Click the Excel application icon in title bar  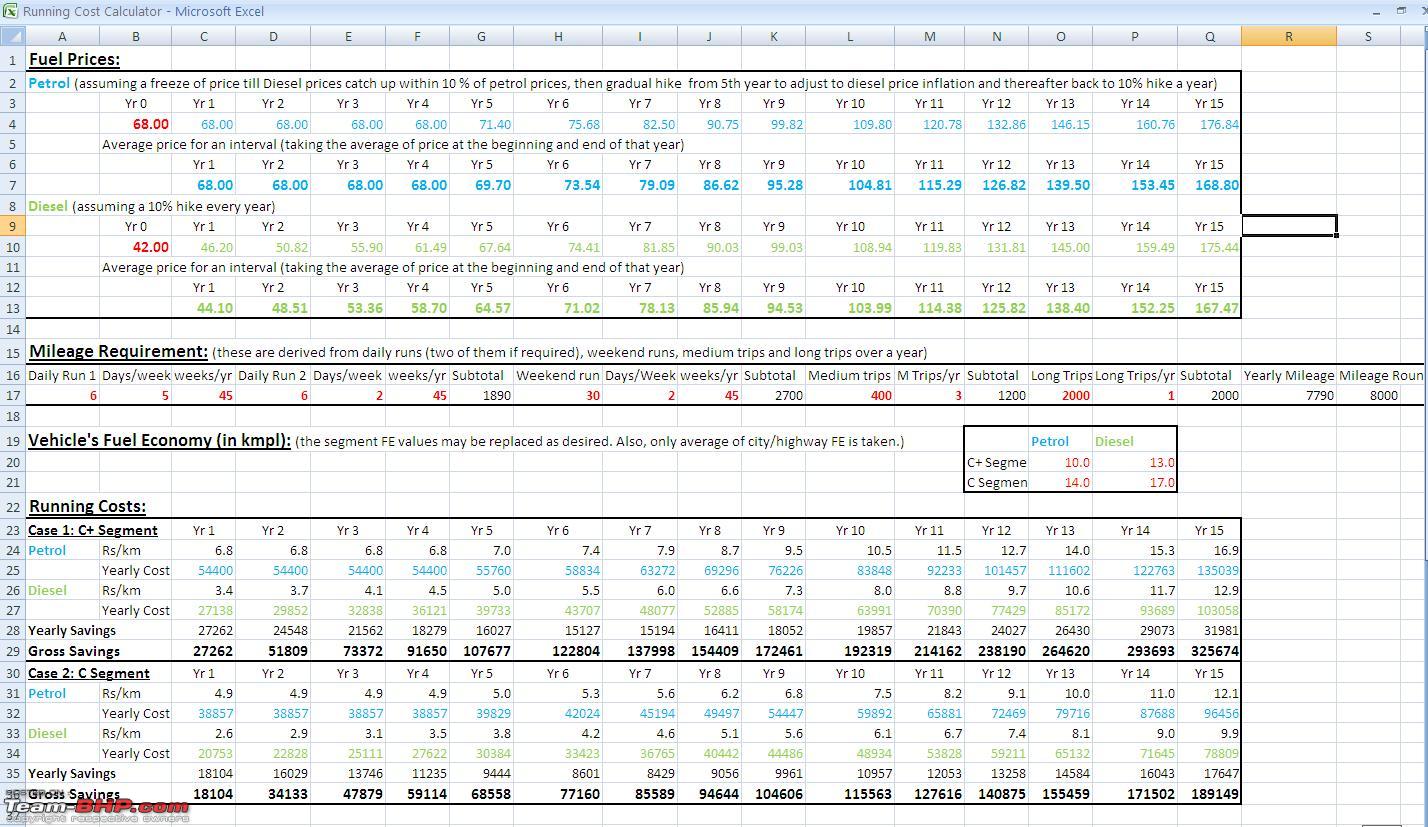click(x=10, y=11)
